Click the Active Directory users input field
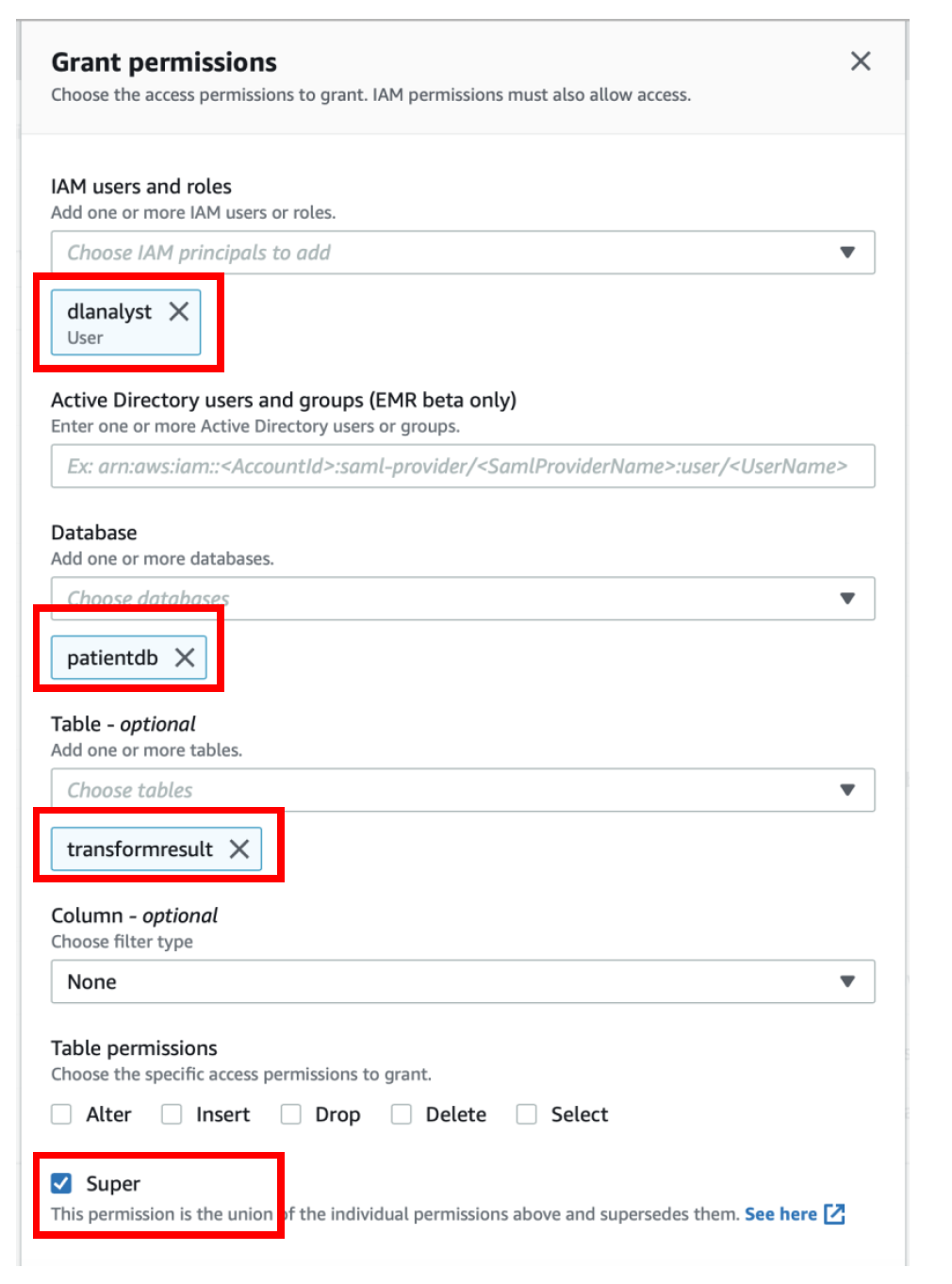This screenshot has width=952, height=1284. click(463, 466)
